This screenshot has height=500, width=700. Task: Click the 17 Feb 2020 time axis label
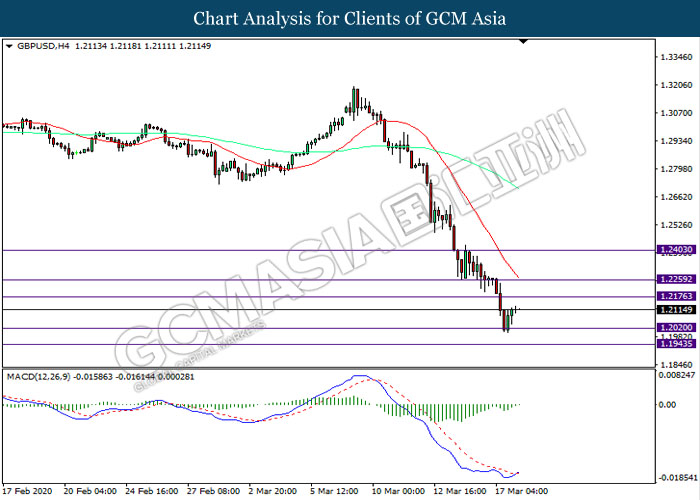click(x=27, y=491)
